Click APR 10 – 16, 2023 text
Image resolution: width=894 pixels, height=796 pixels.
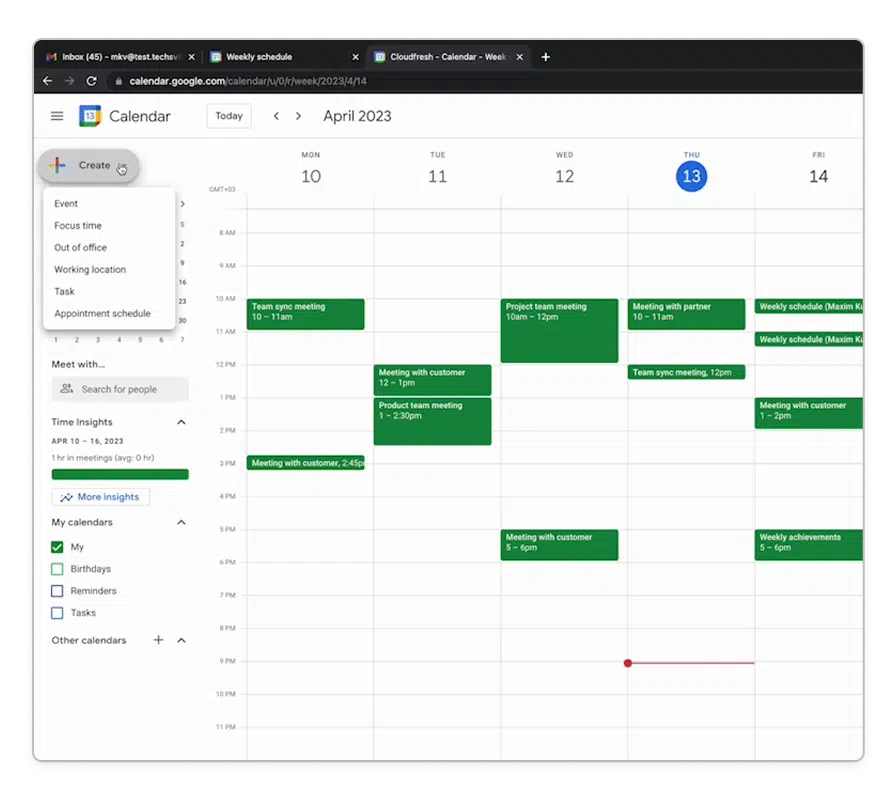(87, 441)
